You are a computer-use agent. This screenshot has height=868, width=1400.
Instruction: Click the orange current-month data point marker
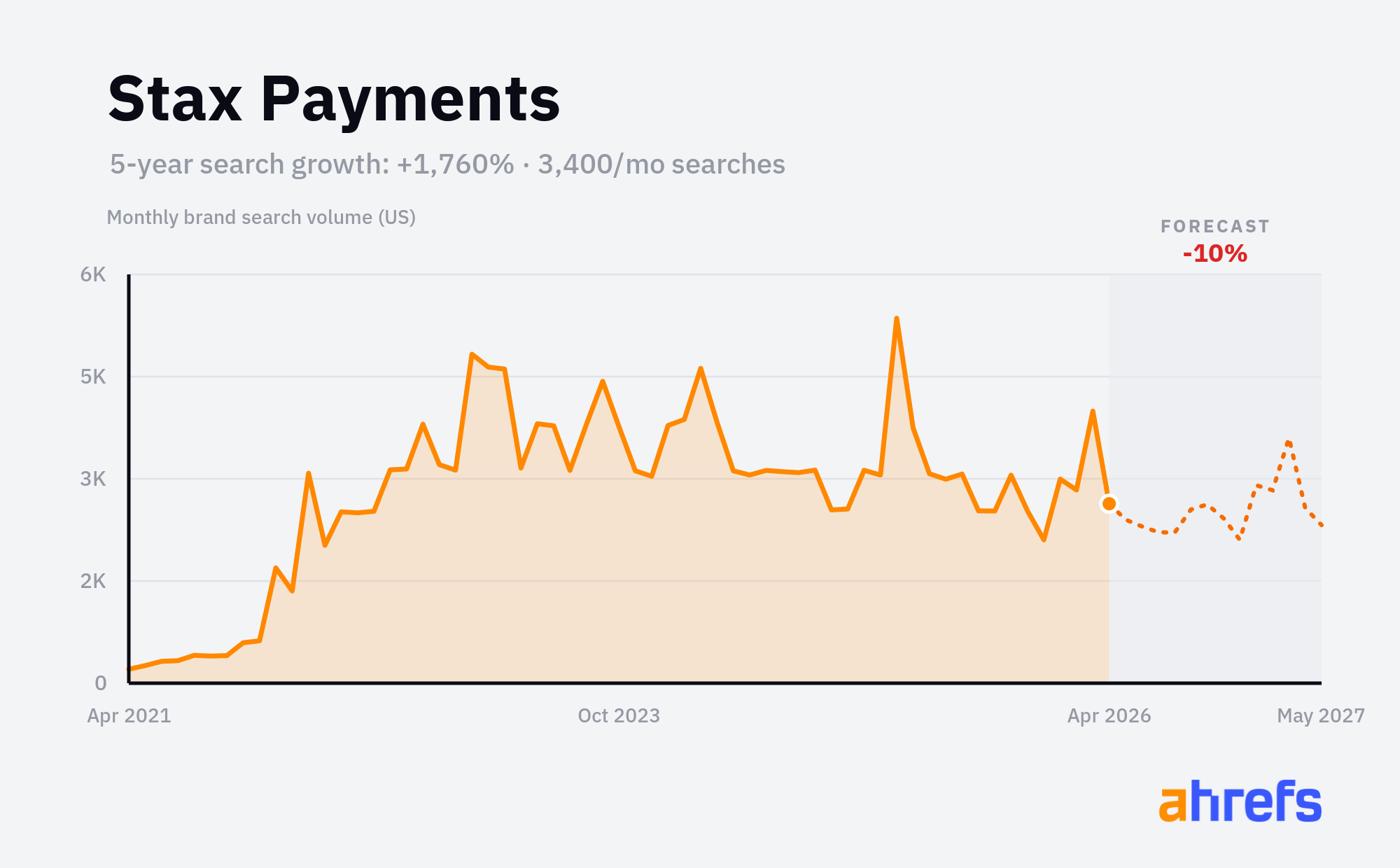[1109, 503]
